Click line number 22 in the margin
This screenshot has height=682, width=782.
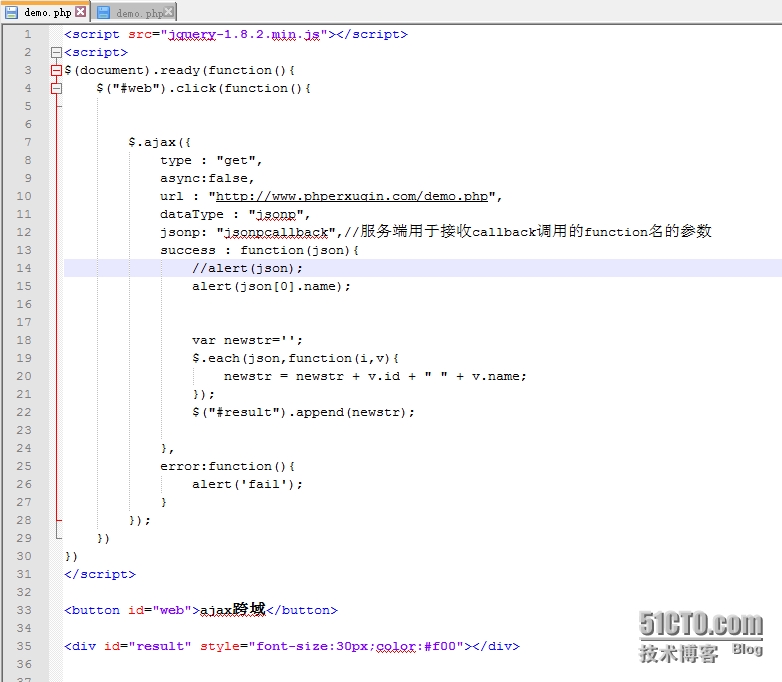pos(24,412)
